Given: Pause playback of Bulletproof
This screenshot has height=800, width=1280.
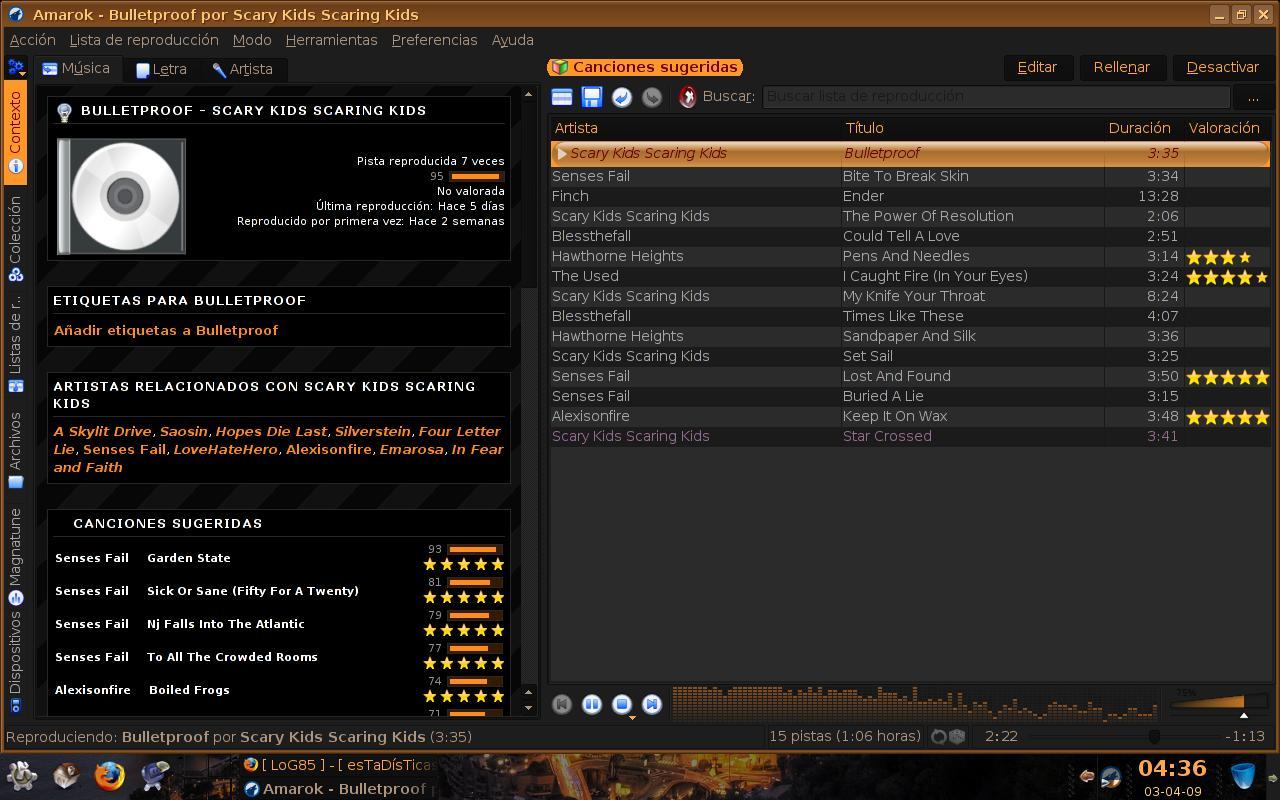Looking at the screenshot, I should pyautogui.click(x=592, y=704).
